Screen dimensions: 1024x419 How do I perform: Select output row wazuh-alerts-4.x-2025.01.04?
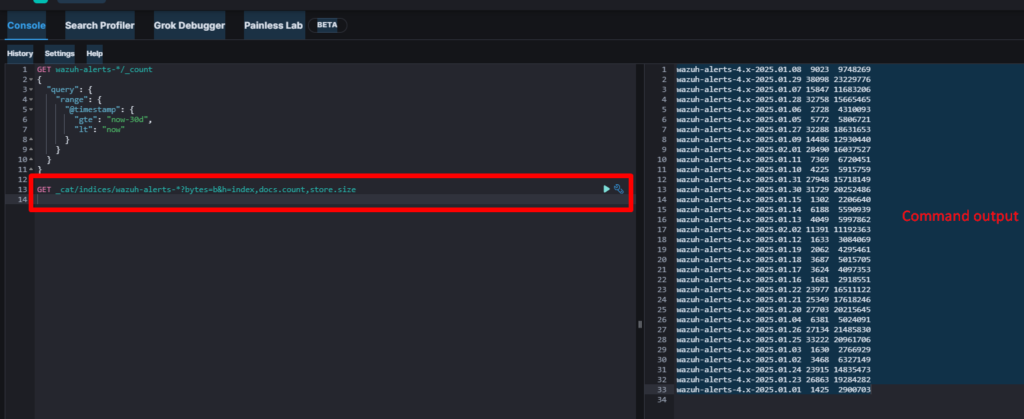point(773,320)
